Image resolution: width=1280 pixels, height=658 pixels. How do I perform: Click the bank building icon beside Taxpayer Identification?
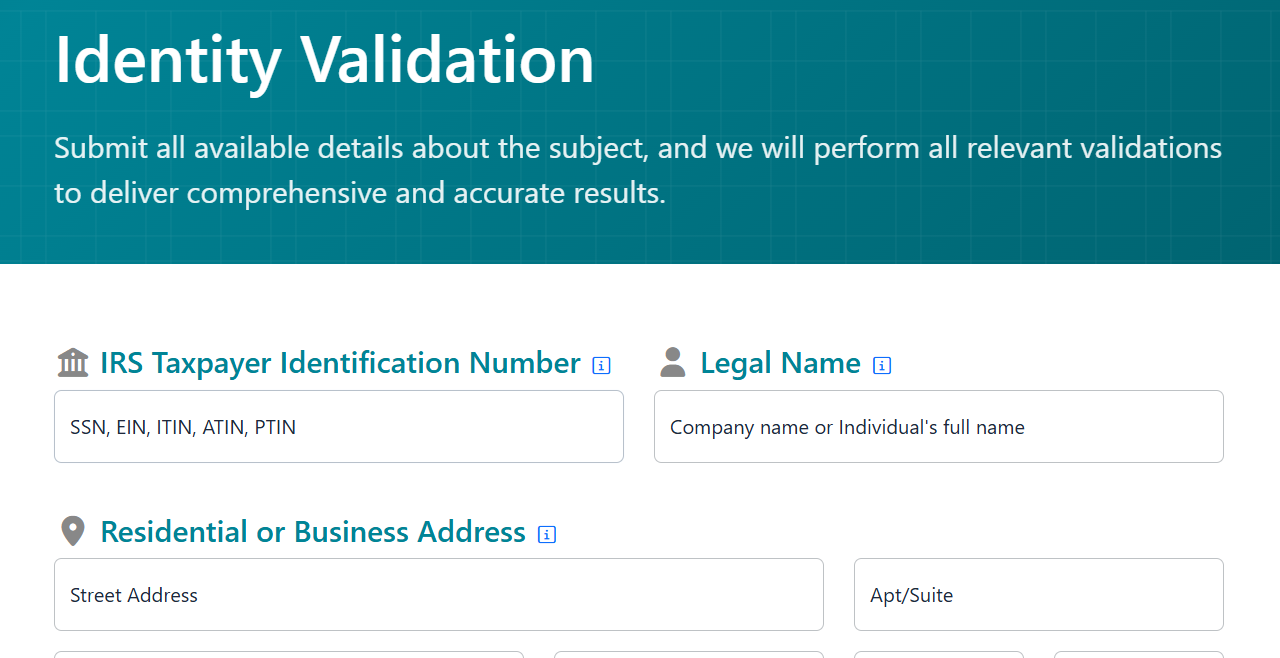(x=73, y=362)
